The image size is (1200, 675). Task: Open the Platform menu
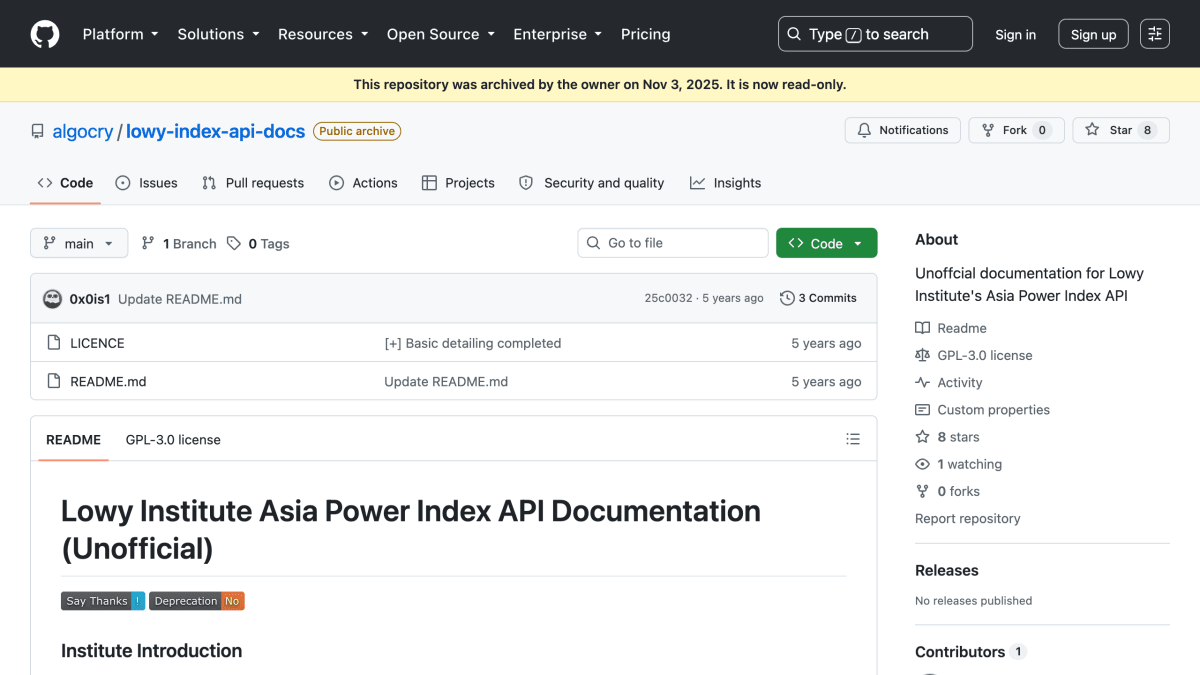tap(120, 34)
